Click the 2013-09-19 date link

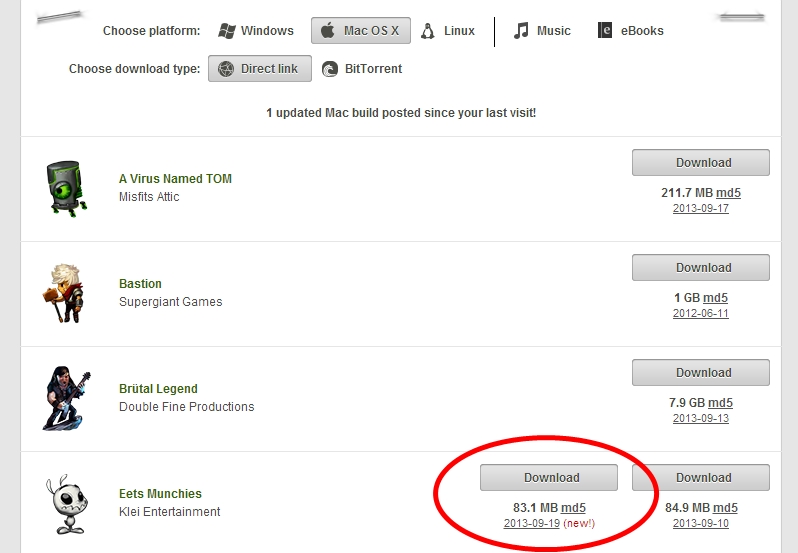[x=532, y=523]
